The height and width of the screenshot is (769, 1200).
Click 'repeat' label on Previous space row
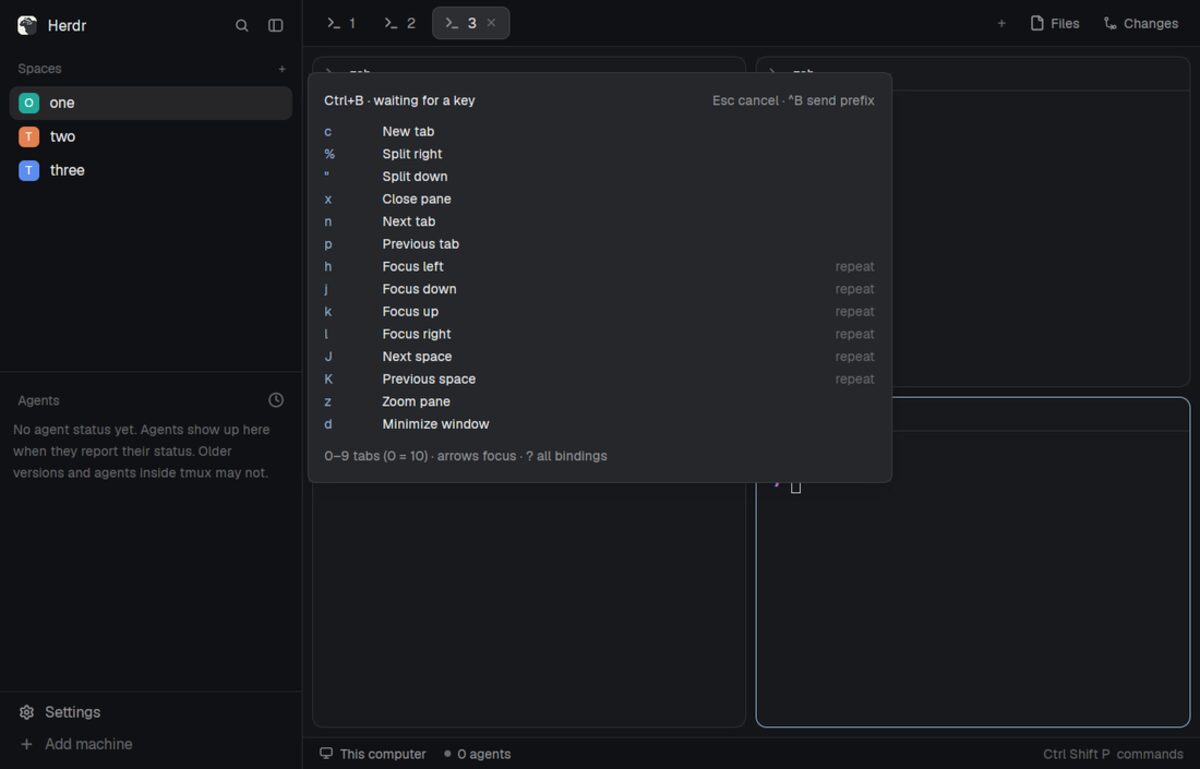tap(855, 379)
